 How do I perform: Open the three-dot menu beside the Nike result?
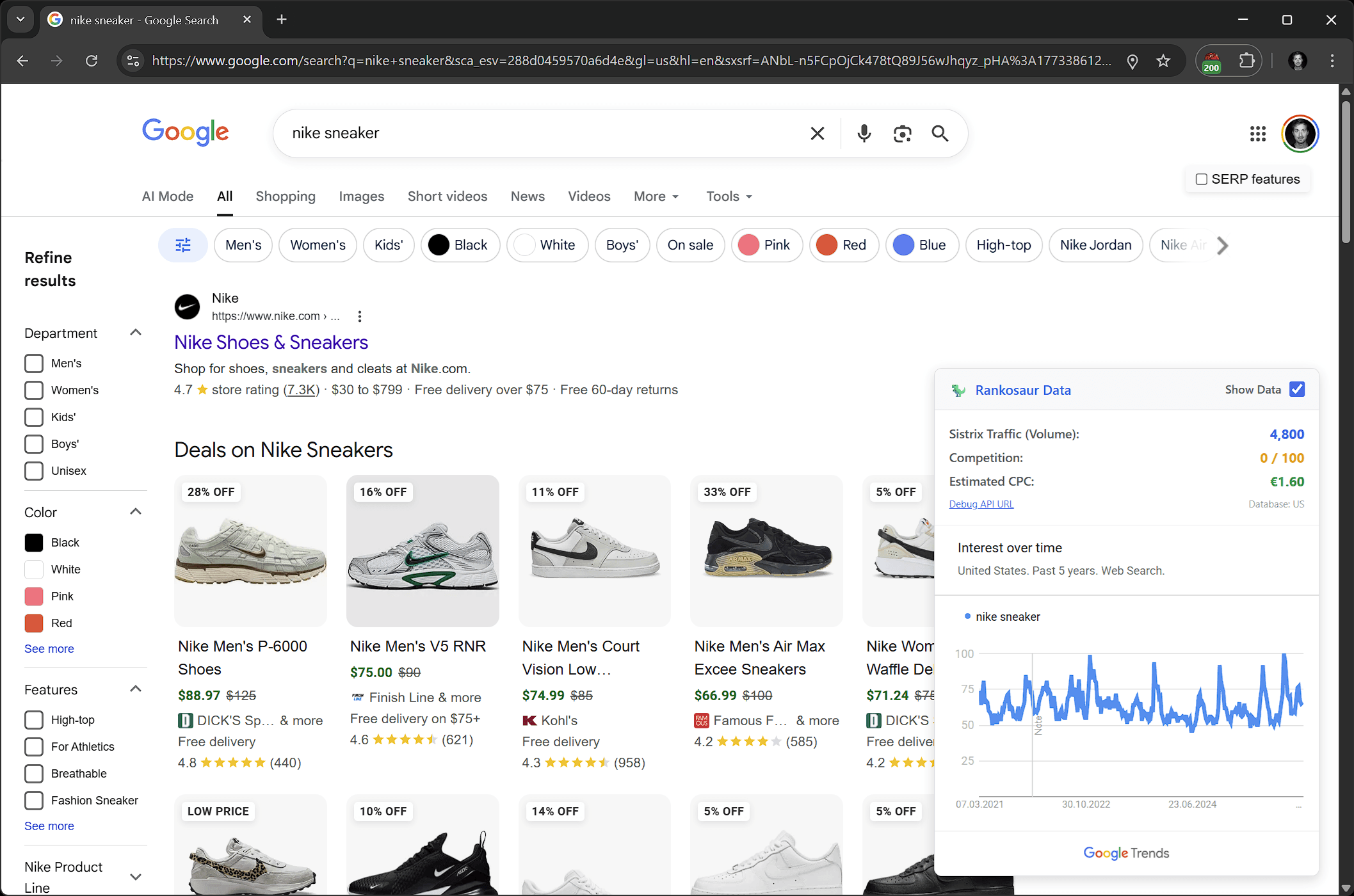(360, 316)
